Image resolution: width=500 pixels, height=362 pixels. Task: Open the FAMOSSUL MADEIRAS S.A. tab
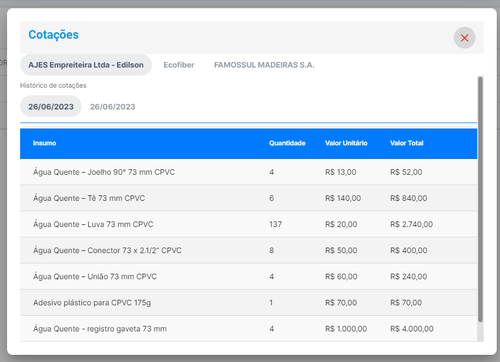pyautogui.click(x=264, y=65)
